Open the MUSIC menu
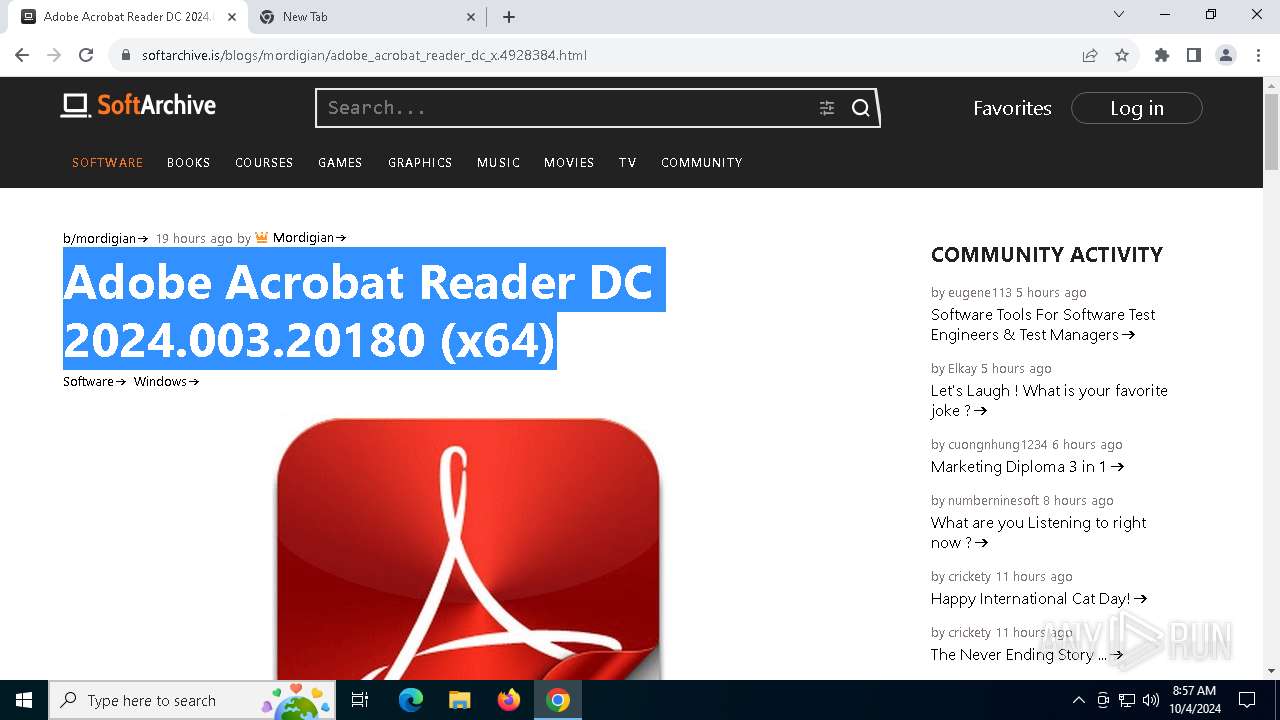The width and height of the screenshot is (1280, 720). click(498, 162)
